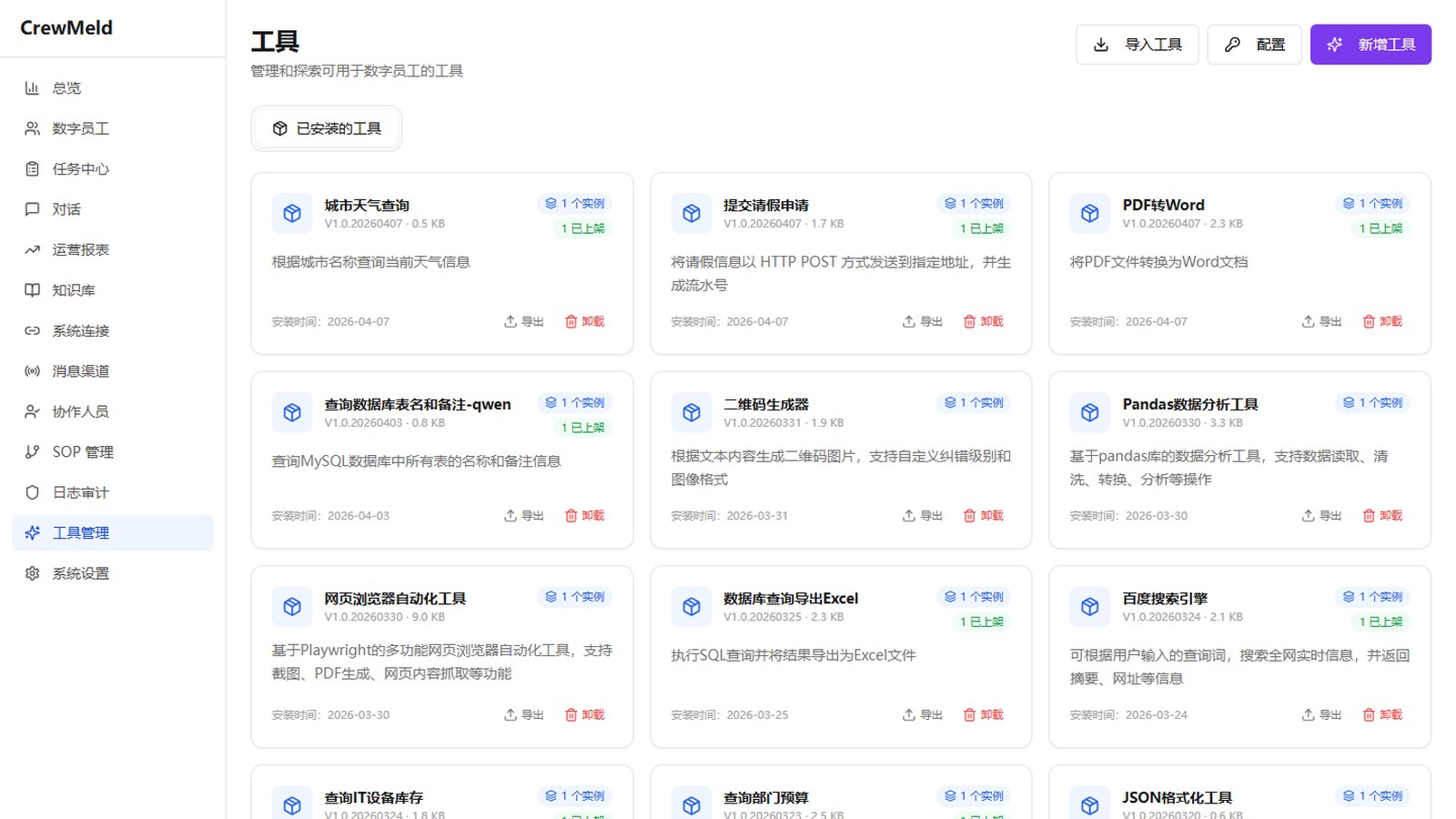Screen dimensions: 1456x819
Task: Export the 城市天气查询 tool
Action: pyautogui.click(x=524, y=321)
